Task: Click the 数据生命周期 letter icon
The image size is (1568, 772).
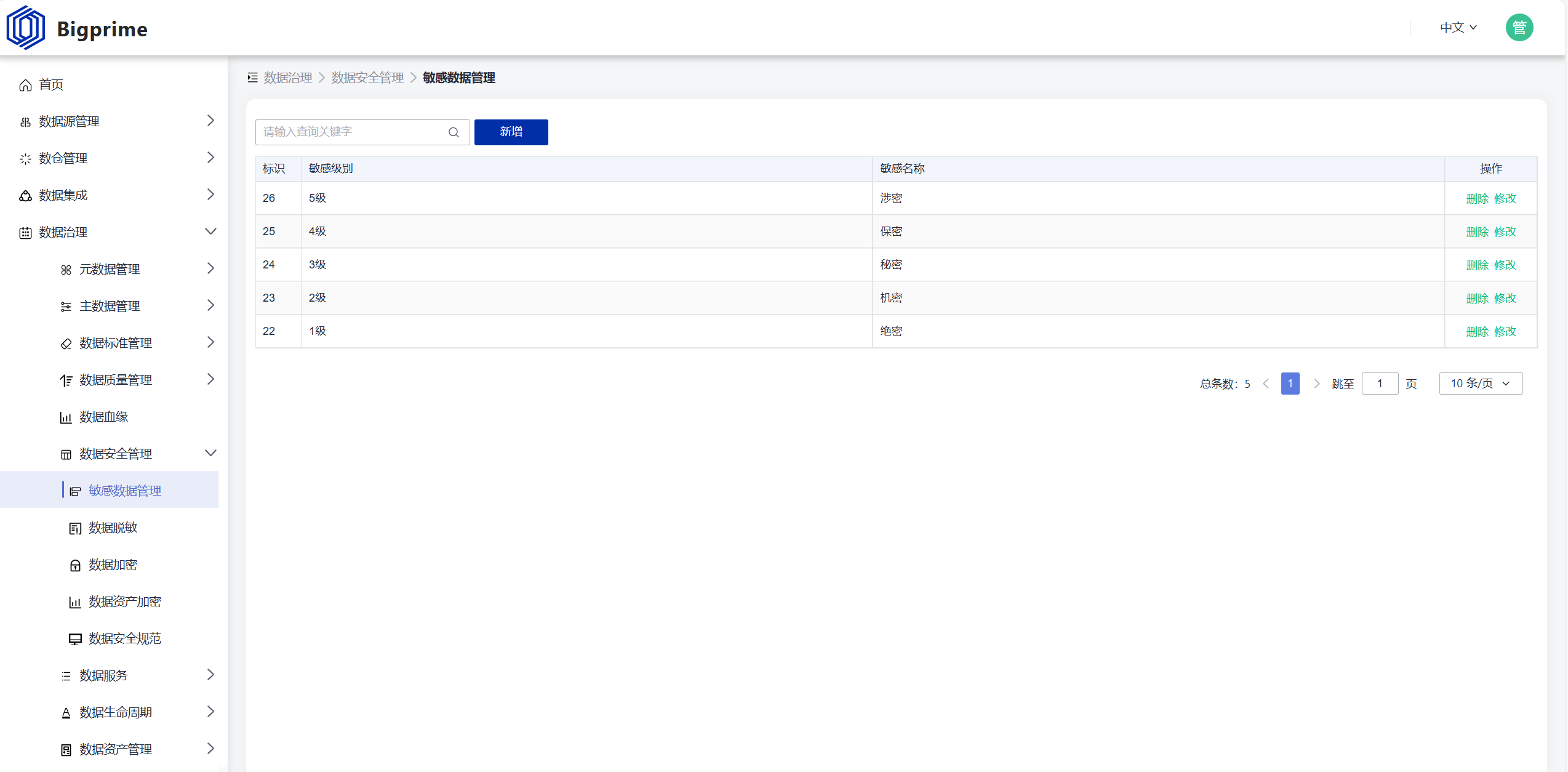Action: [x=66, y=713]
